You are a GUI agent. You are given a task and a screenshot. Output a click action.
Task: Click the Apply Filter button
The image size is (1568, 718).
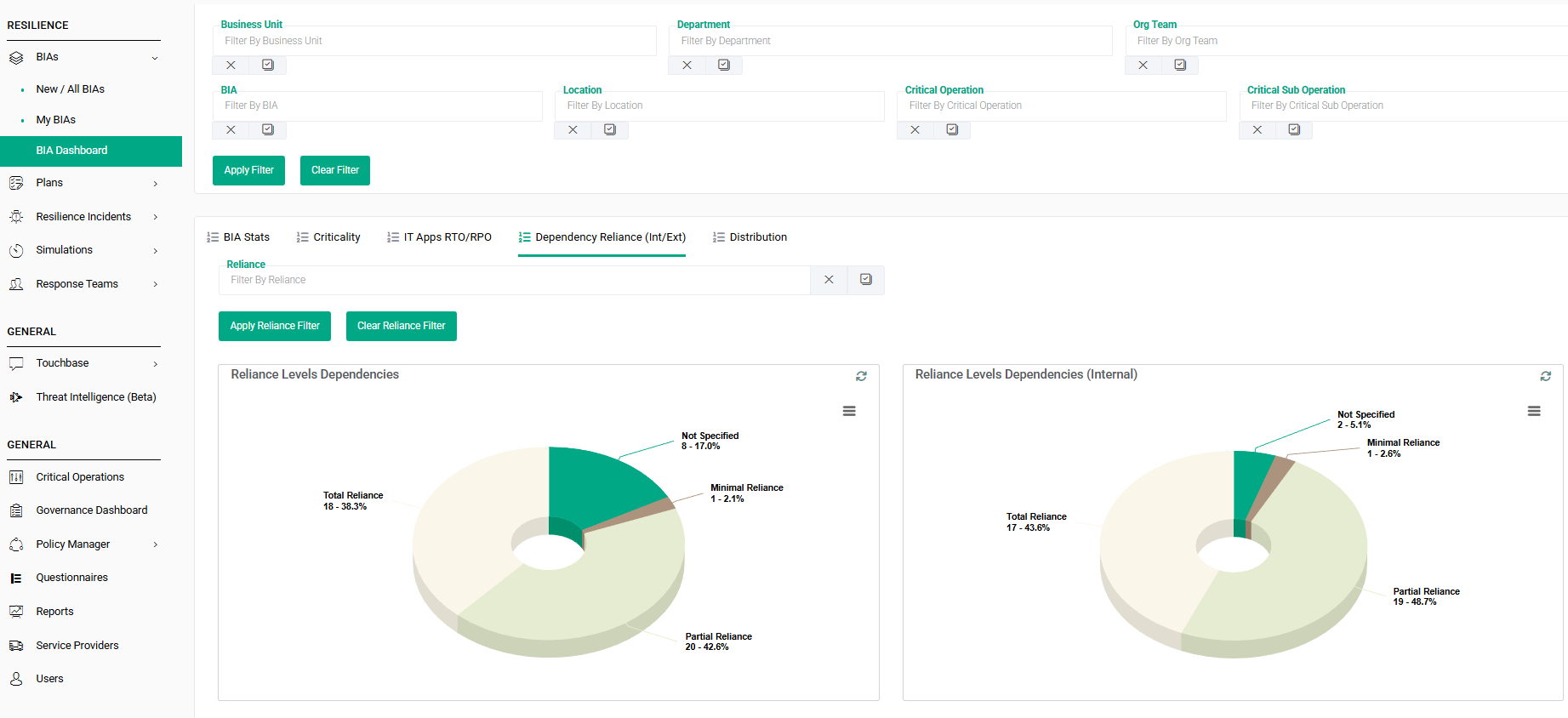[248, 170]
